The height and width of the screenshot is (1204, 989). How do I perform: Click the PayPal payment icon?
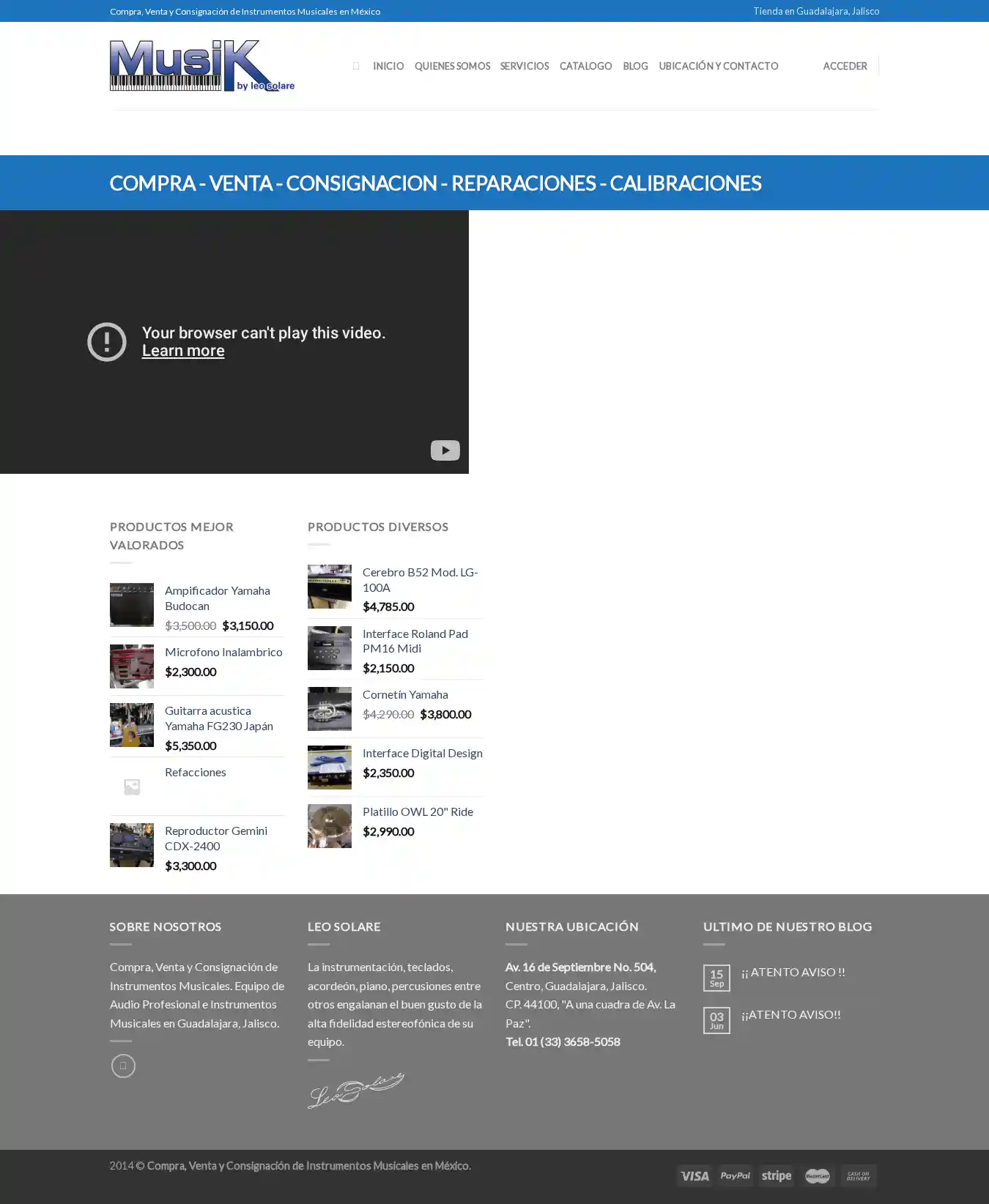(x=735, y=1175)
